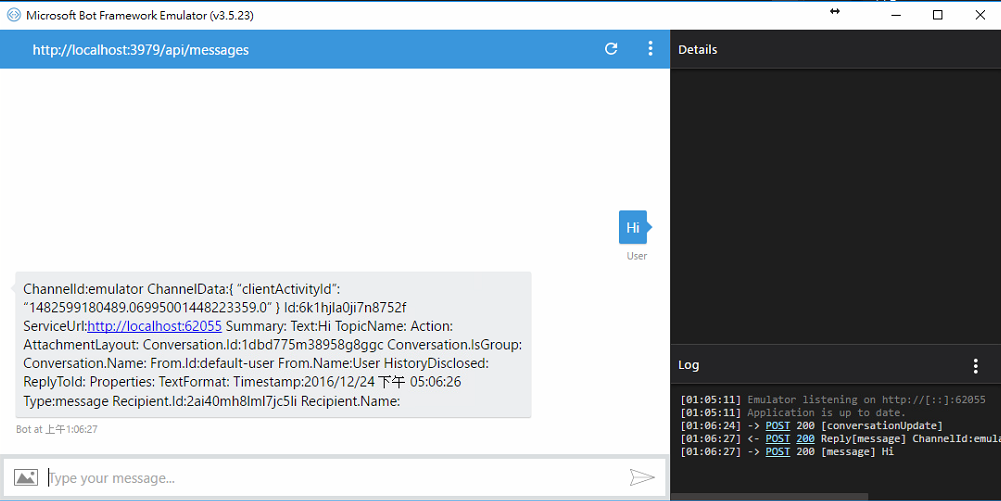The image size is (1001, 501).
Task: Click the Log panel header label
Action: (688, 365)
